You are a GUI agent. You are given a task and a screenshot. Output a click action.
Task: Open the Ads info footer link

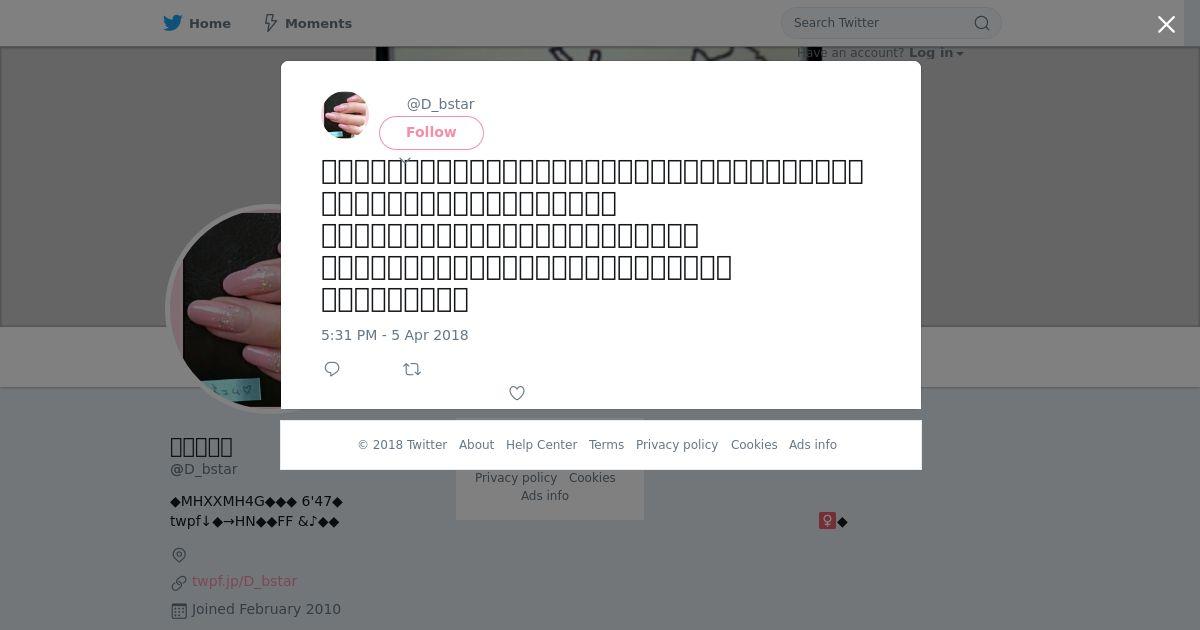813,445
